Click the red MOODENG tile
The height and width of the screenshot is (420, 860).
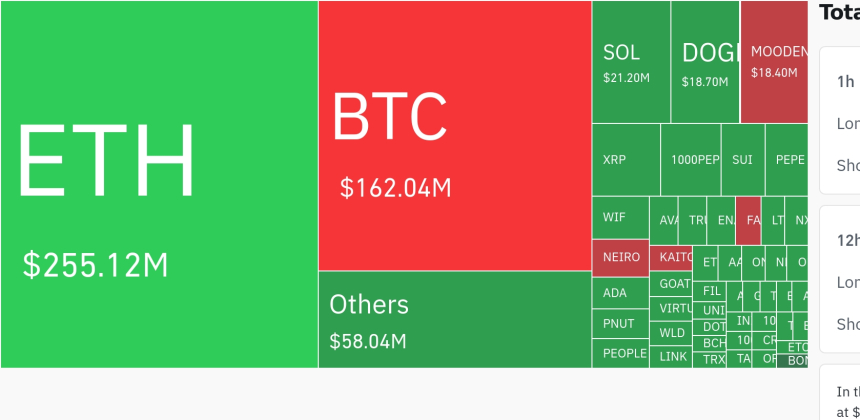coord(773,62)
